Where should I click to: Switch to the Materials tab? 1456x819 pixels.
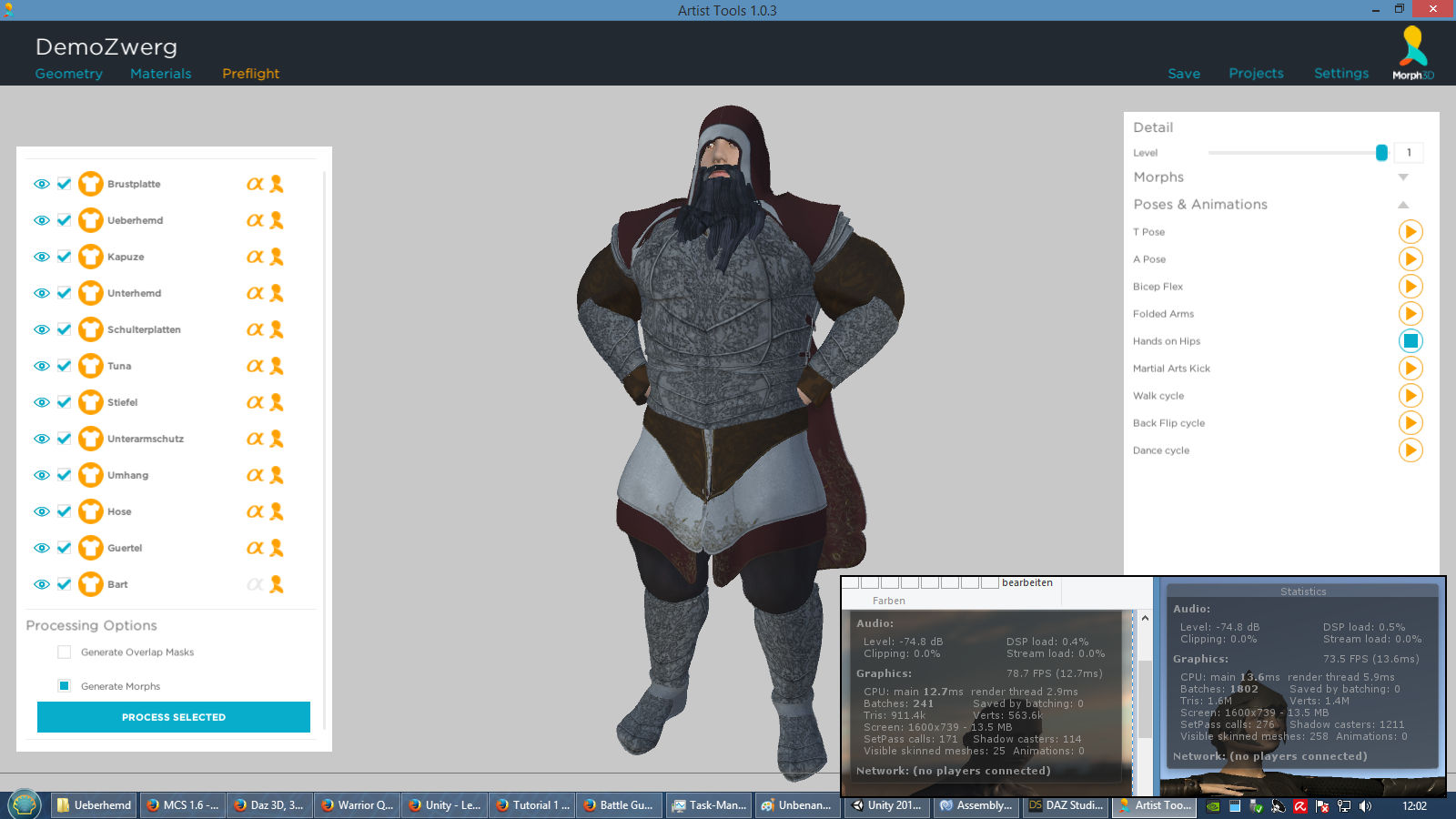[x=160, y=74]
